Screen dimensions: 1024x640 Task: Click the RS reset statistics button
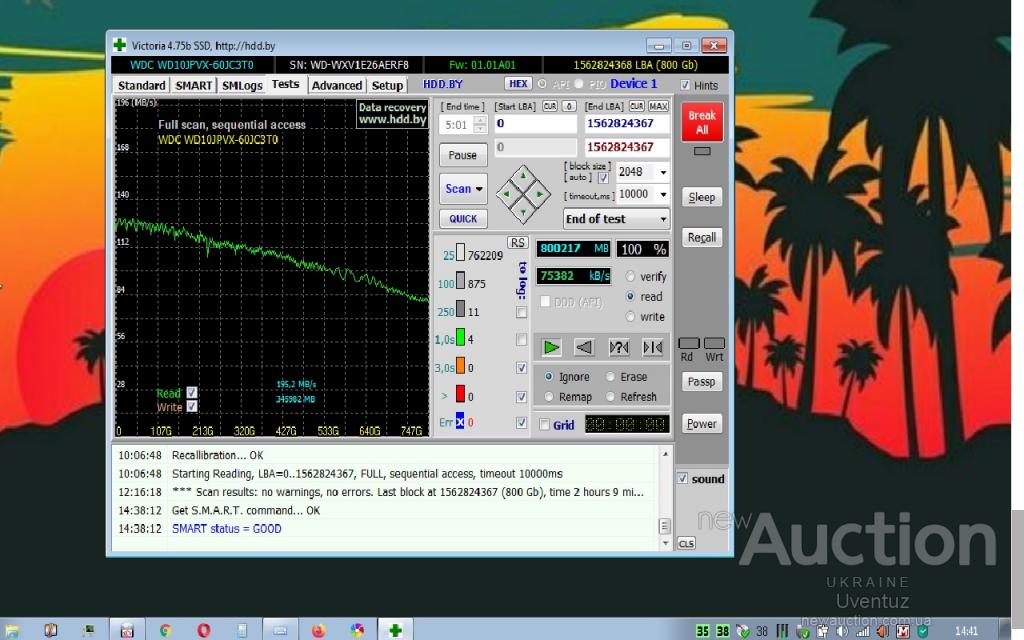517,242
